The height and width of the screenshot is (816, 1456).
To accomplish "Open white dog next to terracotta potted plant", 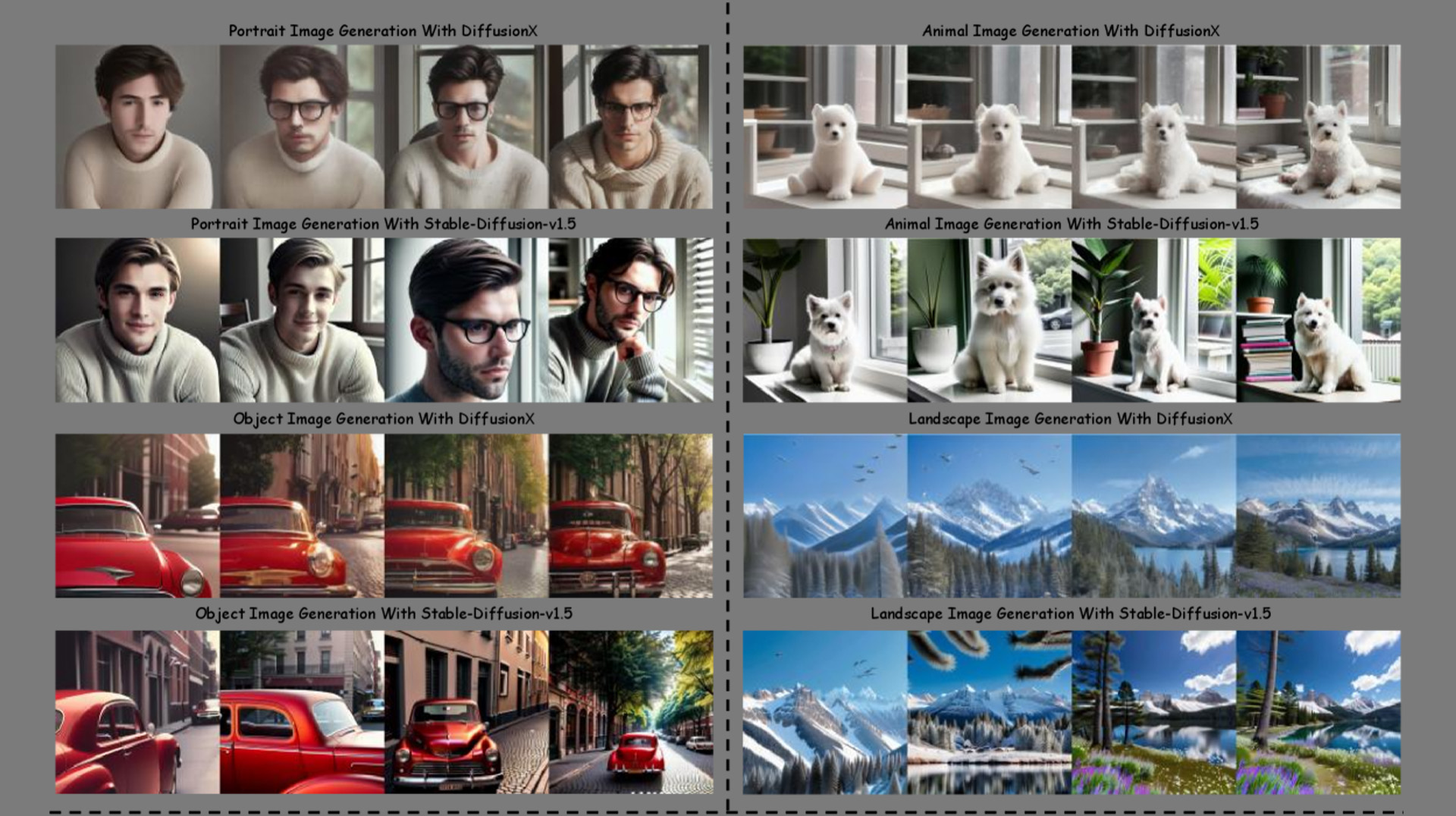I will (1153, 320).
